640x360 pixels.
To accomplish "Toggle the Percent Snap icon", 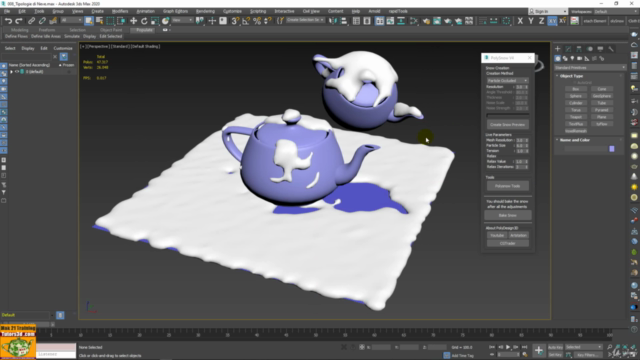I will [257, 21].
